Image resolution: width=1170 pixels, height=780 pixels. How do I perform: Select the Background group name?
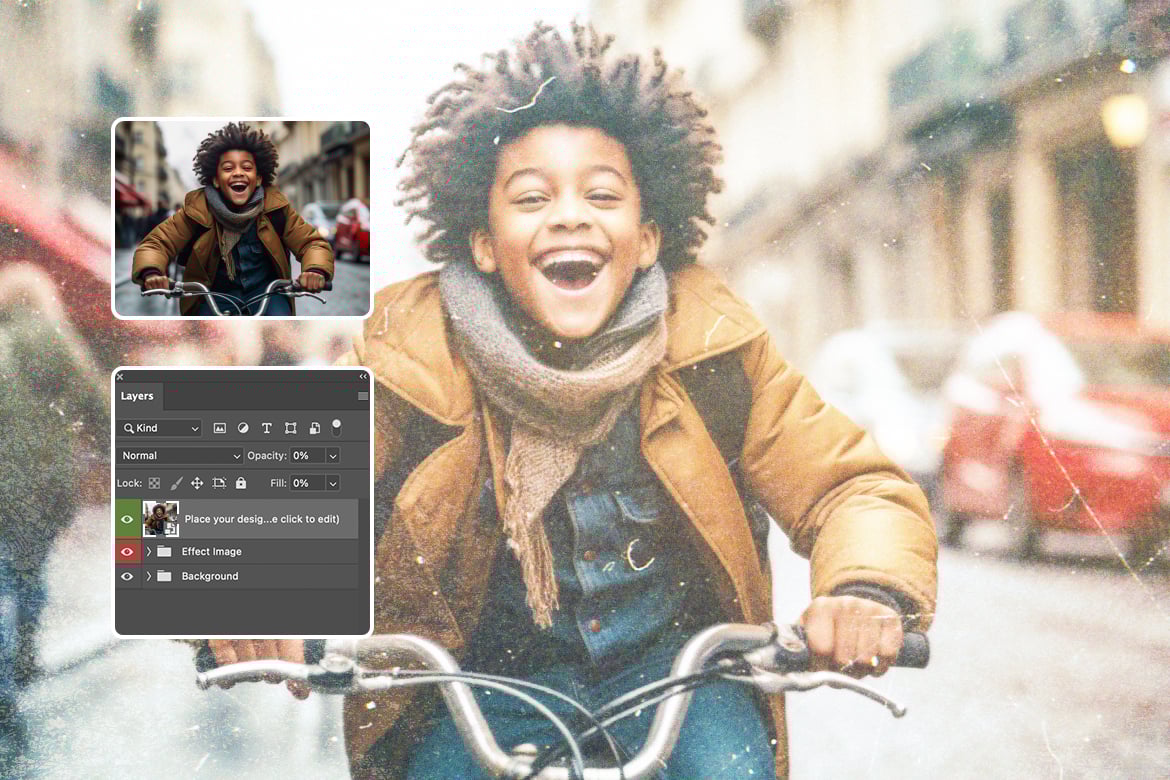click(x=210, y=576)
